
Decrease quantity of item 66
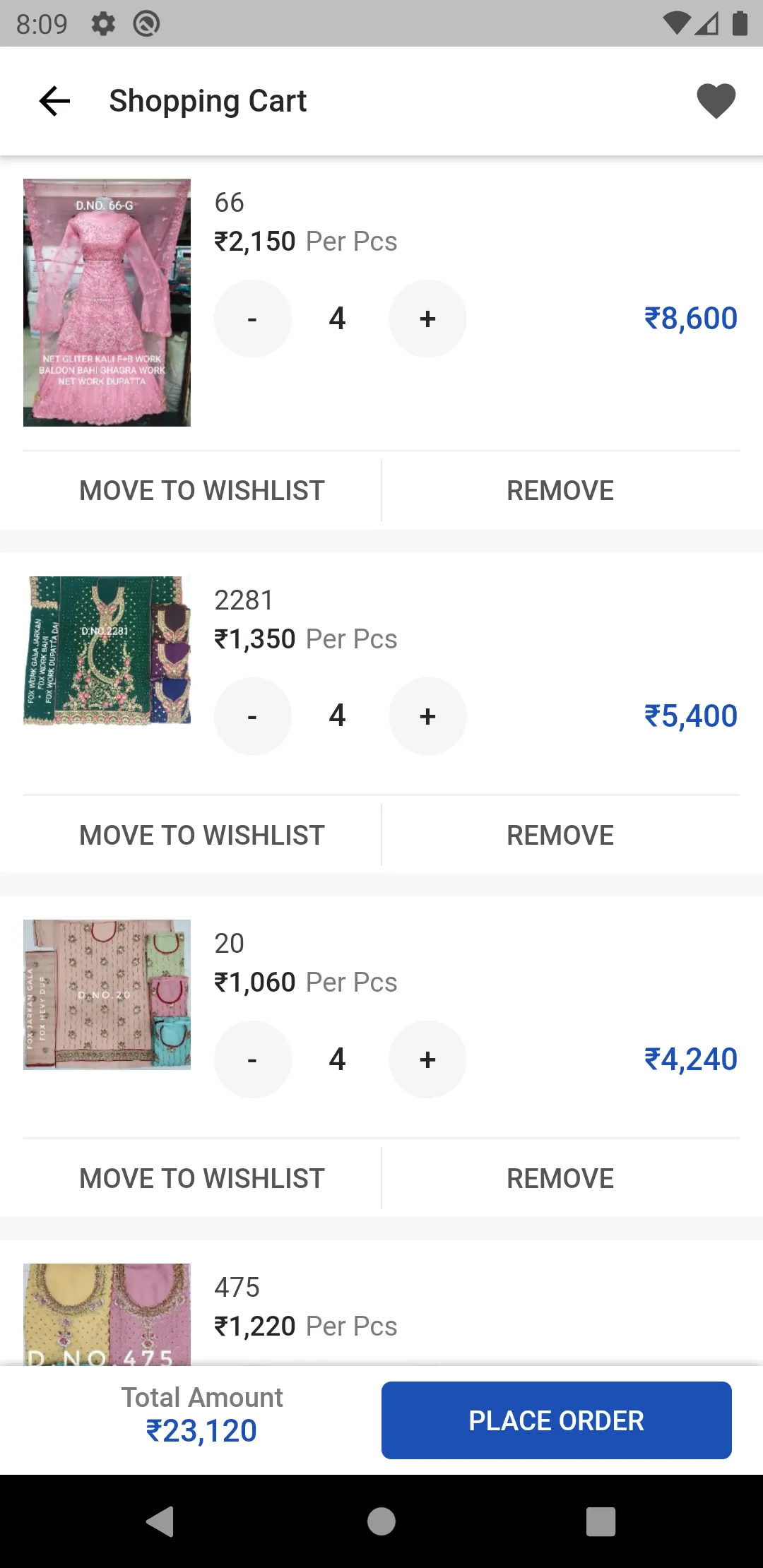click(252, 319)
